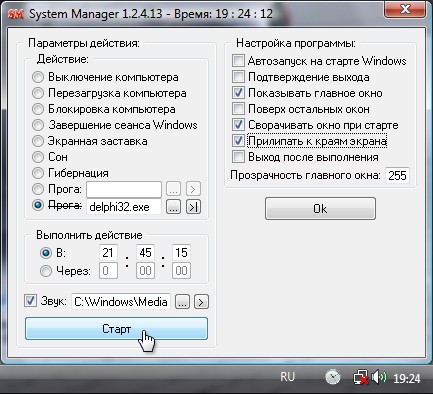Run first Прога program arrow button

[193, 189]
